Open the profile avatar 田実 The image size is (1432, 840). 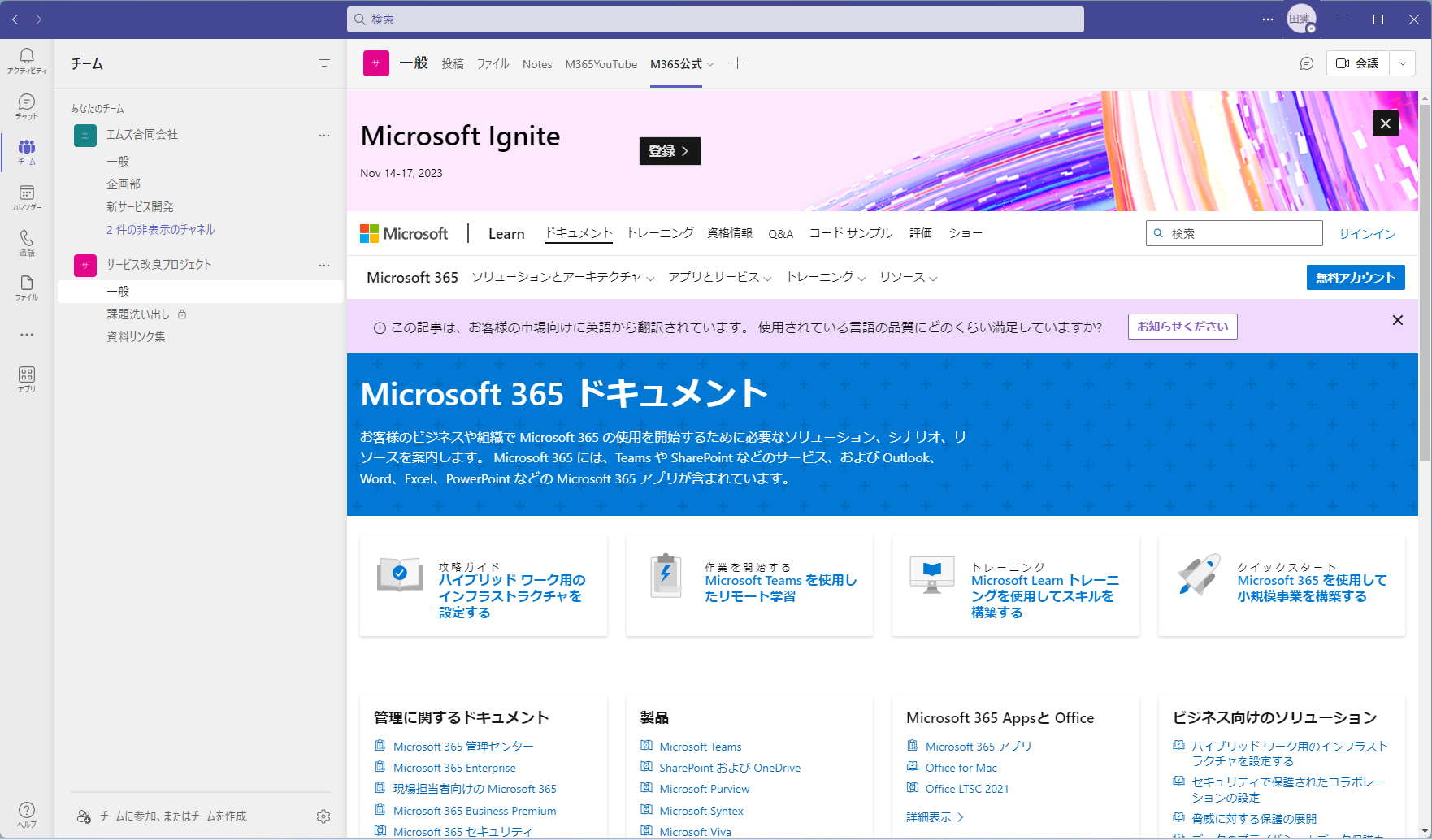click(1301, 19)
